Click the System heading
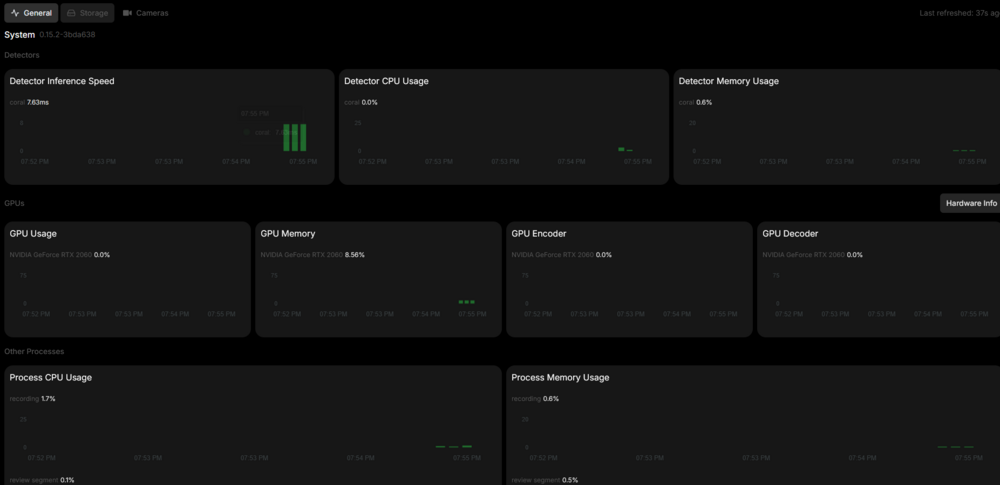 (x=20, y=34)
